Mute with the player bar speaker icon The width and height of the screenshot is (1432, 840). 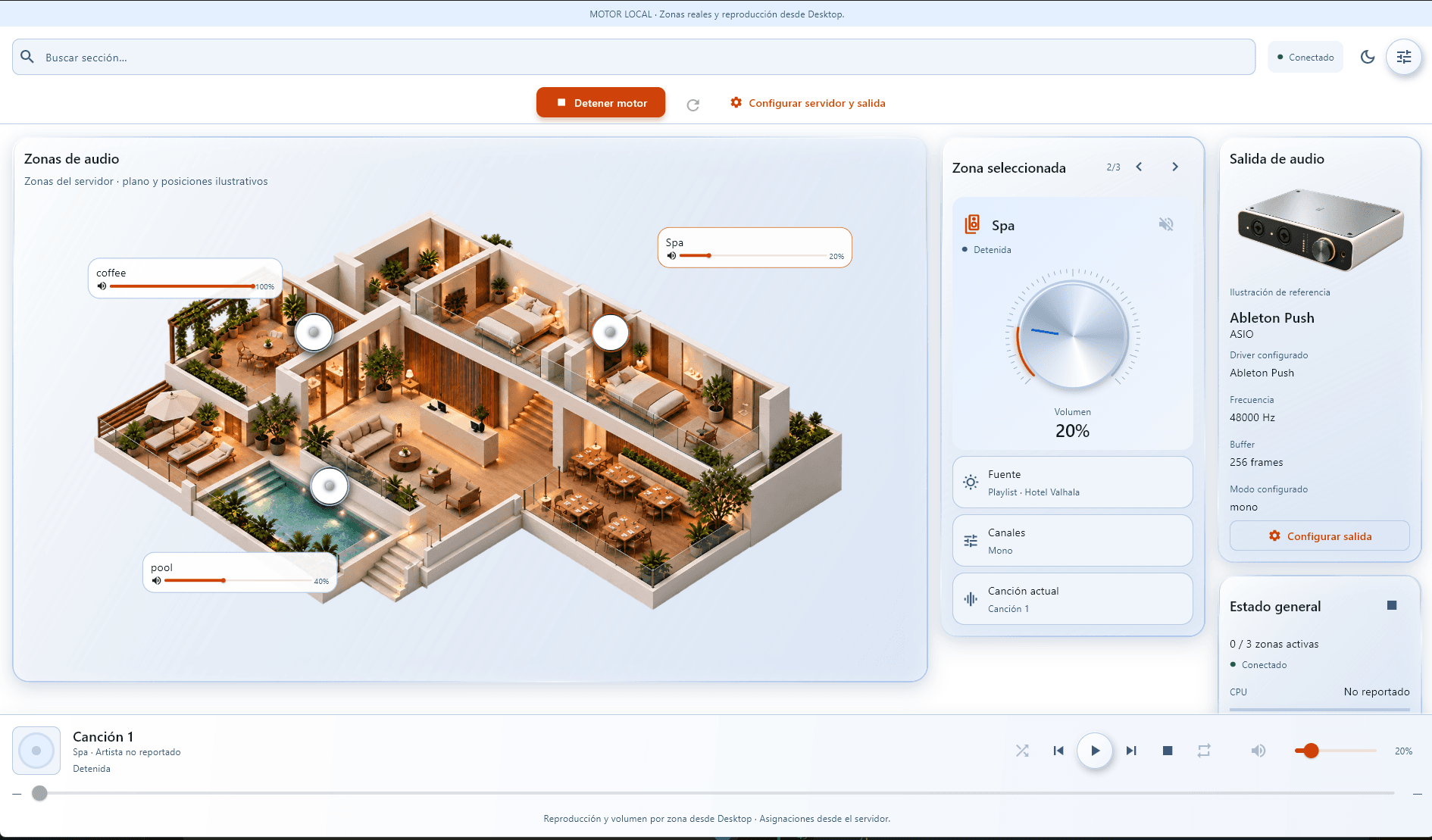coord(1258,751)
